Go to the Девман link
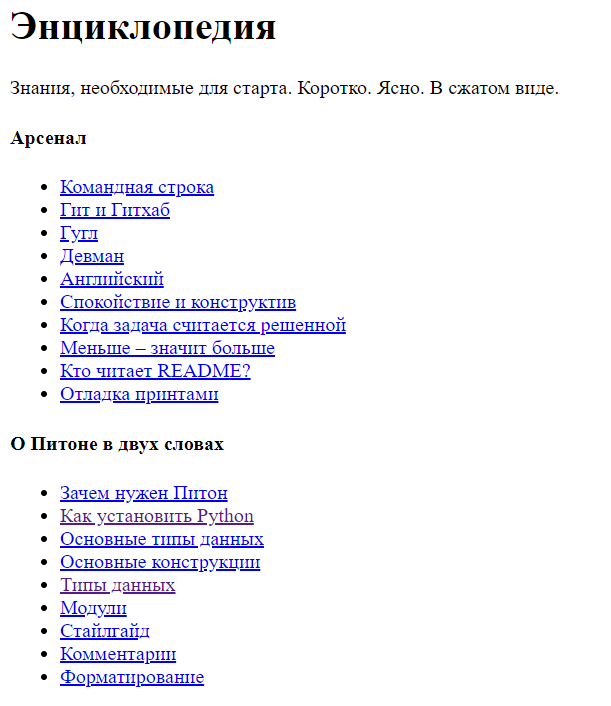This screenshot has height=706, width=611. [x=92, y=256]
